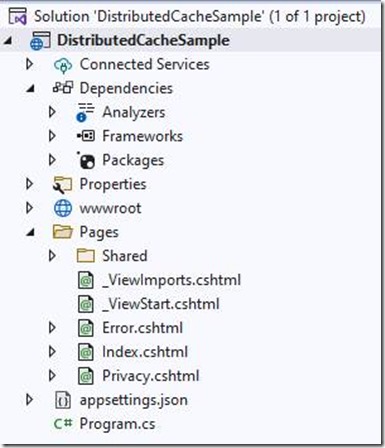Click the Connected Services cloud icon
The width and height of the screenshot is (385, 448).
[x=63, y=65]
